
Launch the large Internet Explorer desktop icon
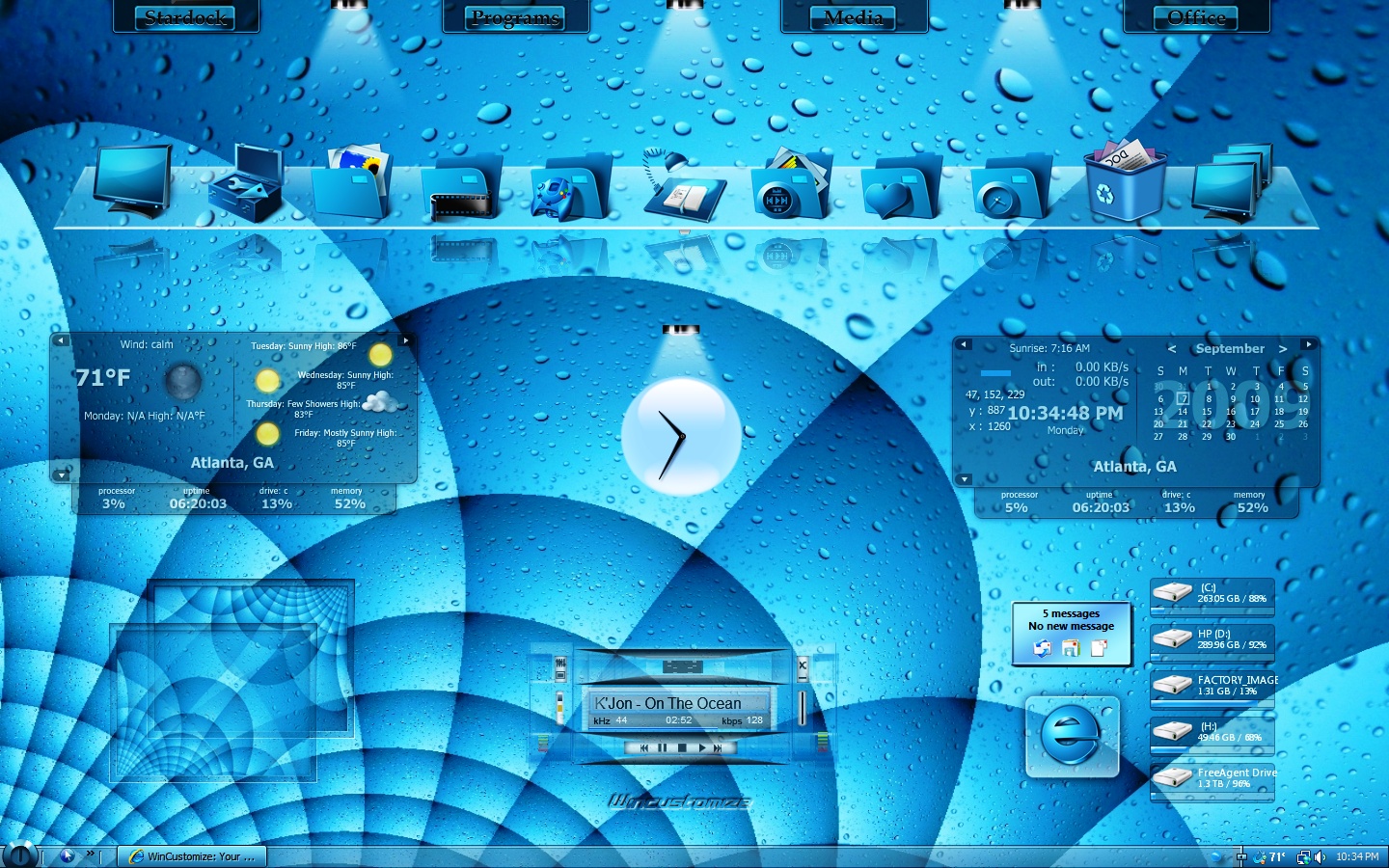click(1072, 737)
